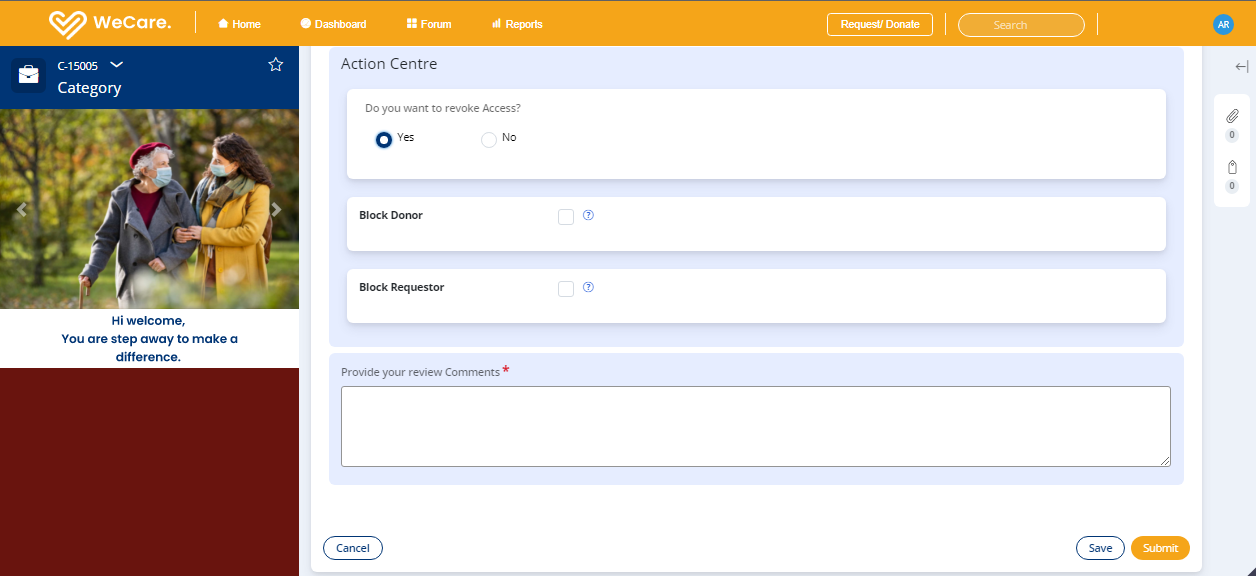
Task: Open the clipboard icon below attachments
Action: [x=1232, y=167]
